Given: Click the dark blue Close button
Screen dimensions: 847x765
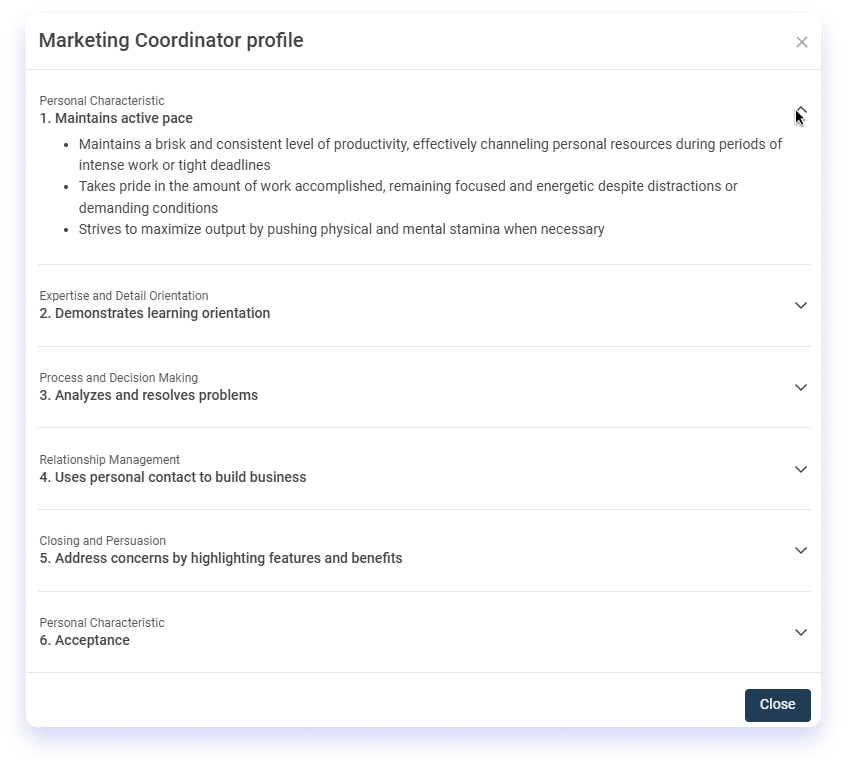Looking at the screenshot, I should click(x=777, y=705).
